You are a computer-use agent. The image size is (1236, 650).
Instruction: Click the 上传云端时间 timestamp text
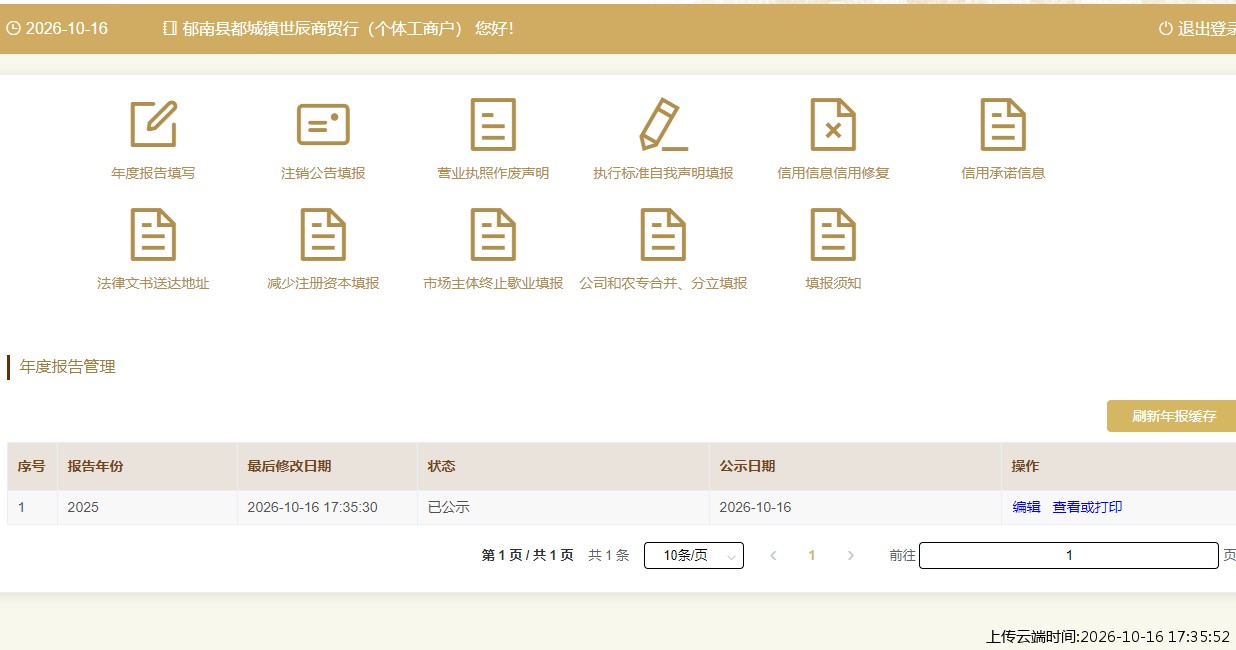tap(1108, 637)
